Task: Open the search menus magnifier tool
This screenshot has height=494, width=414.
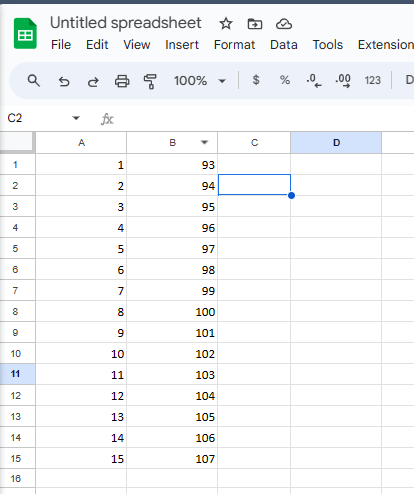Action: click(x=34, y=81)
